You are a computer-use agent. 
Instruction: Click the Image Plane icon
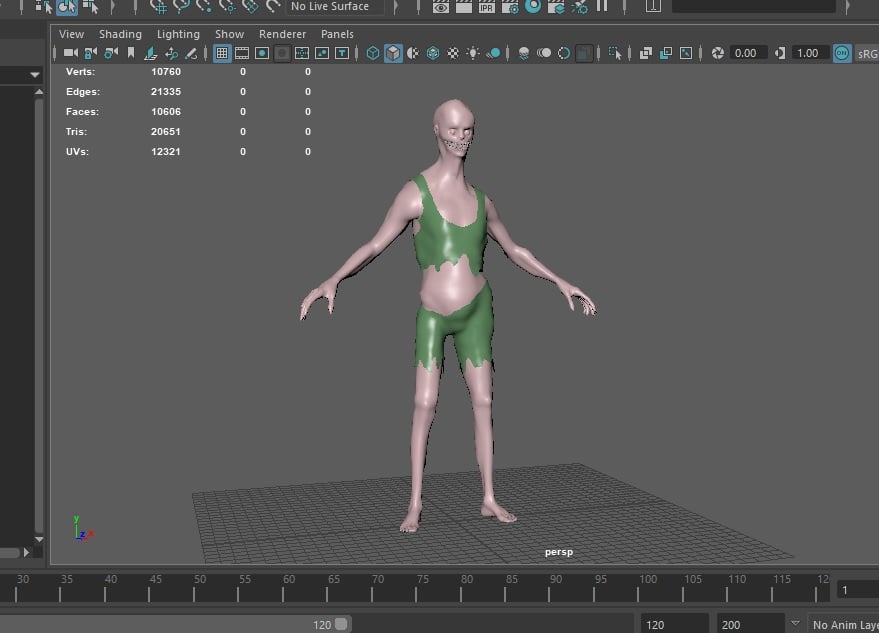[x=150, y=53]
